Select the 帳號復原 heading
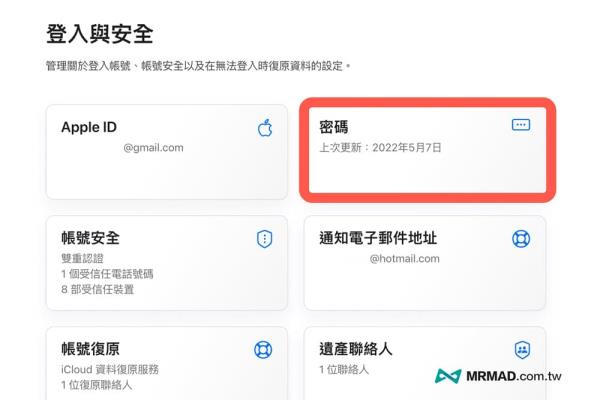Image resolution: width=600 pixels, height=400 pixels. (x=90, y=349)
